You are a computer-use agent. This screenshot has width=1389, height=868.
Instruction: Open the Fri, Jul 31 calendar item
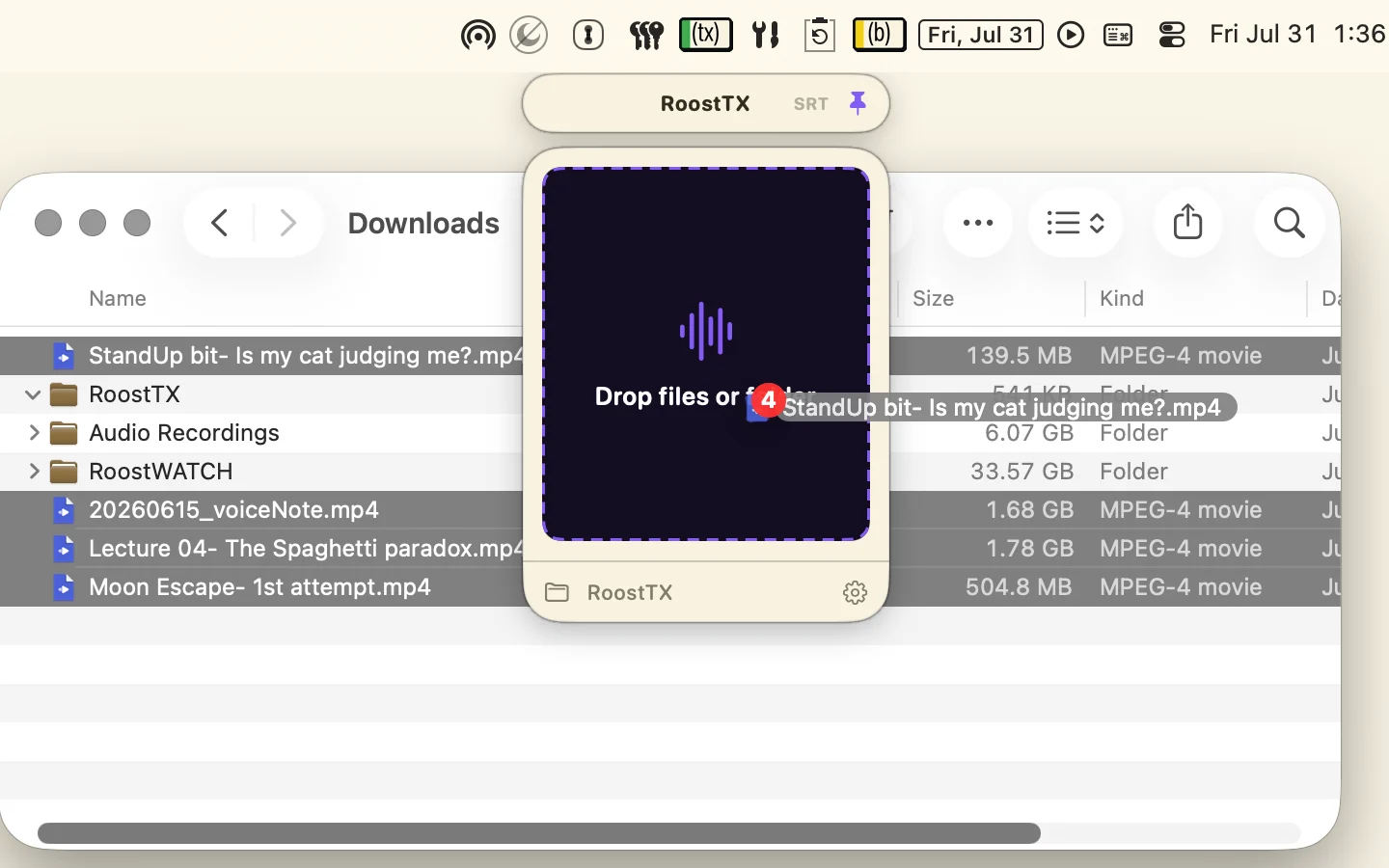click(x=981, y=36)
